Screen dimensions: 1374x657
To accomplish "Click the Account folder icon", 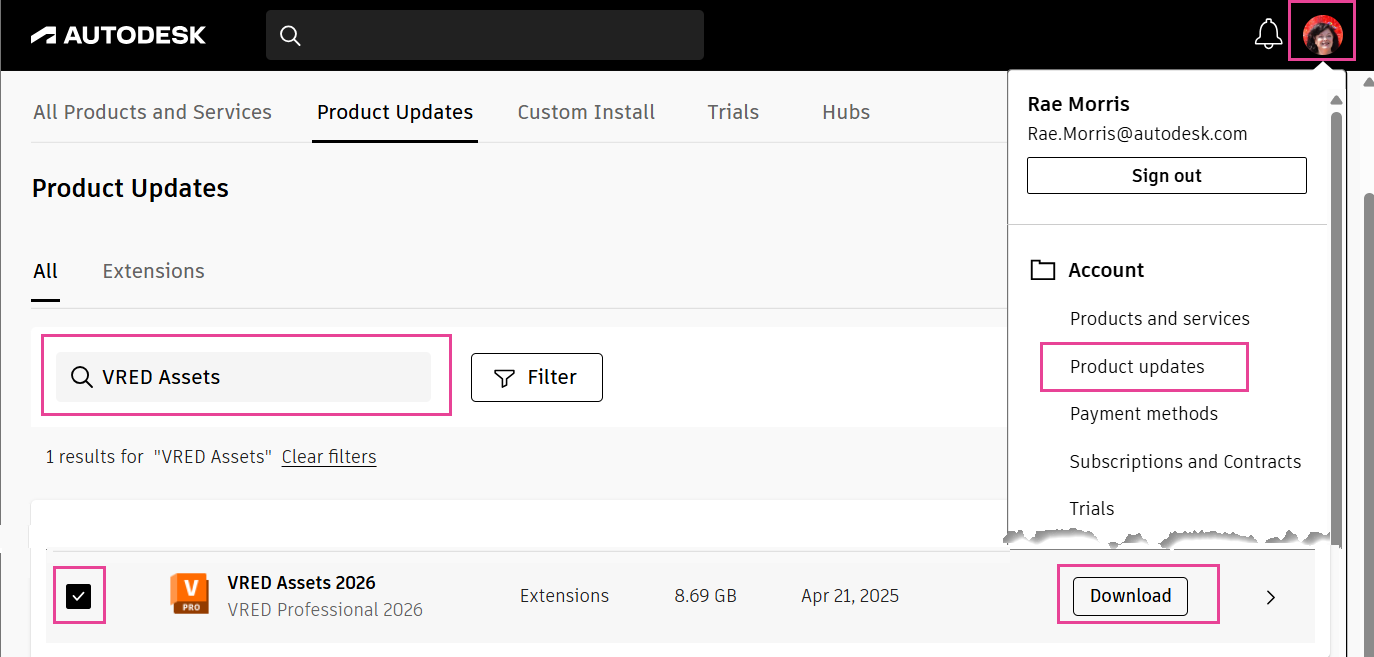I will [x=1043, y=269].
